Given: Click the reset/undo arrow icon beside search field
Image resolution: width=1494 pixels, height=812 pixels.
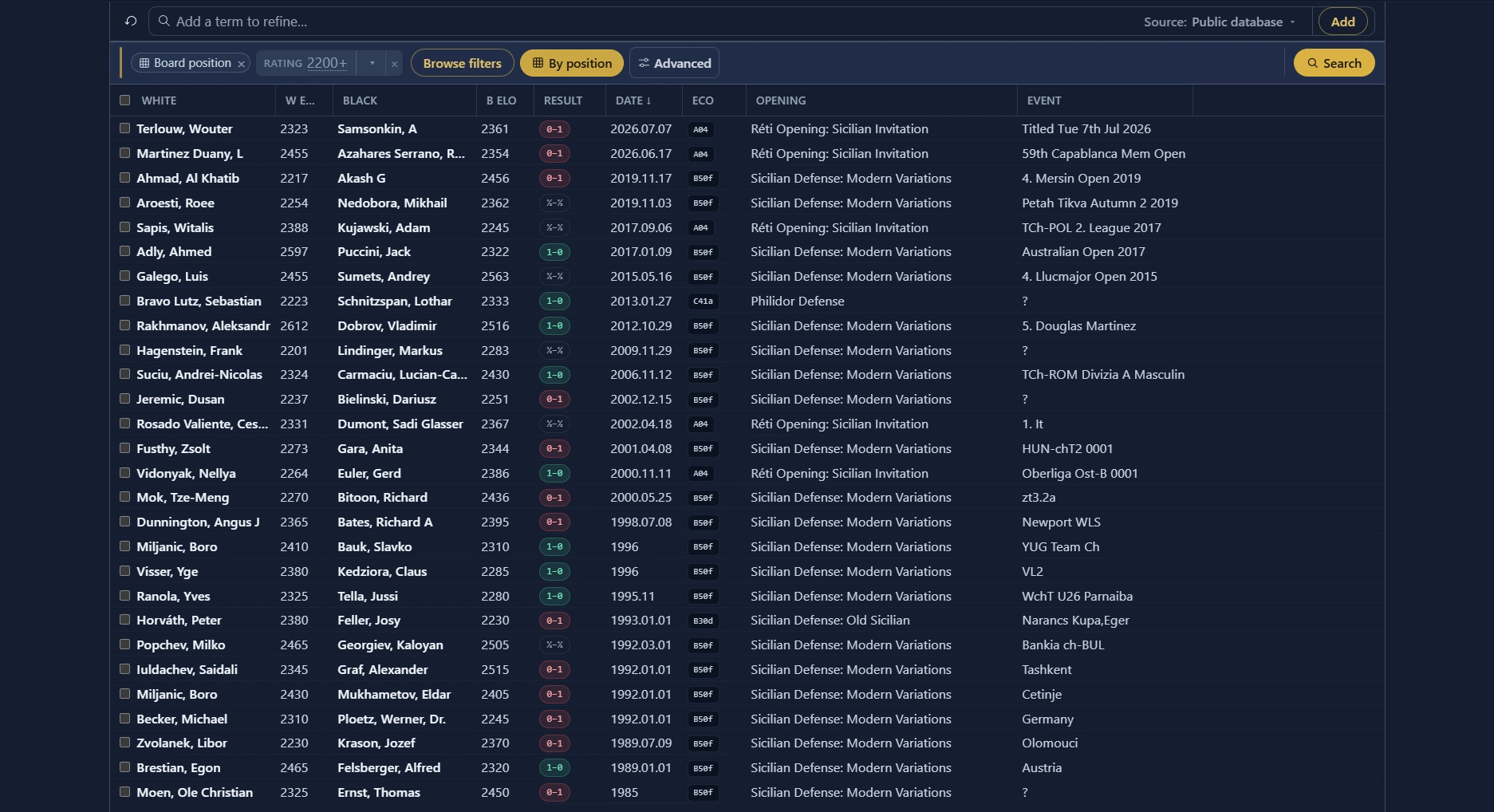Looking at the screenshot, I should pos(131,22).
